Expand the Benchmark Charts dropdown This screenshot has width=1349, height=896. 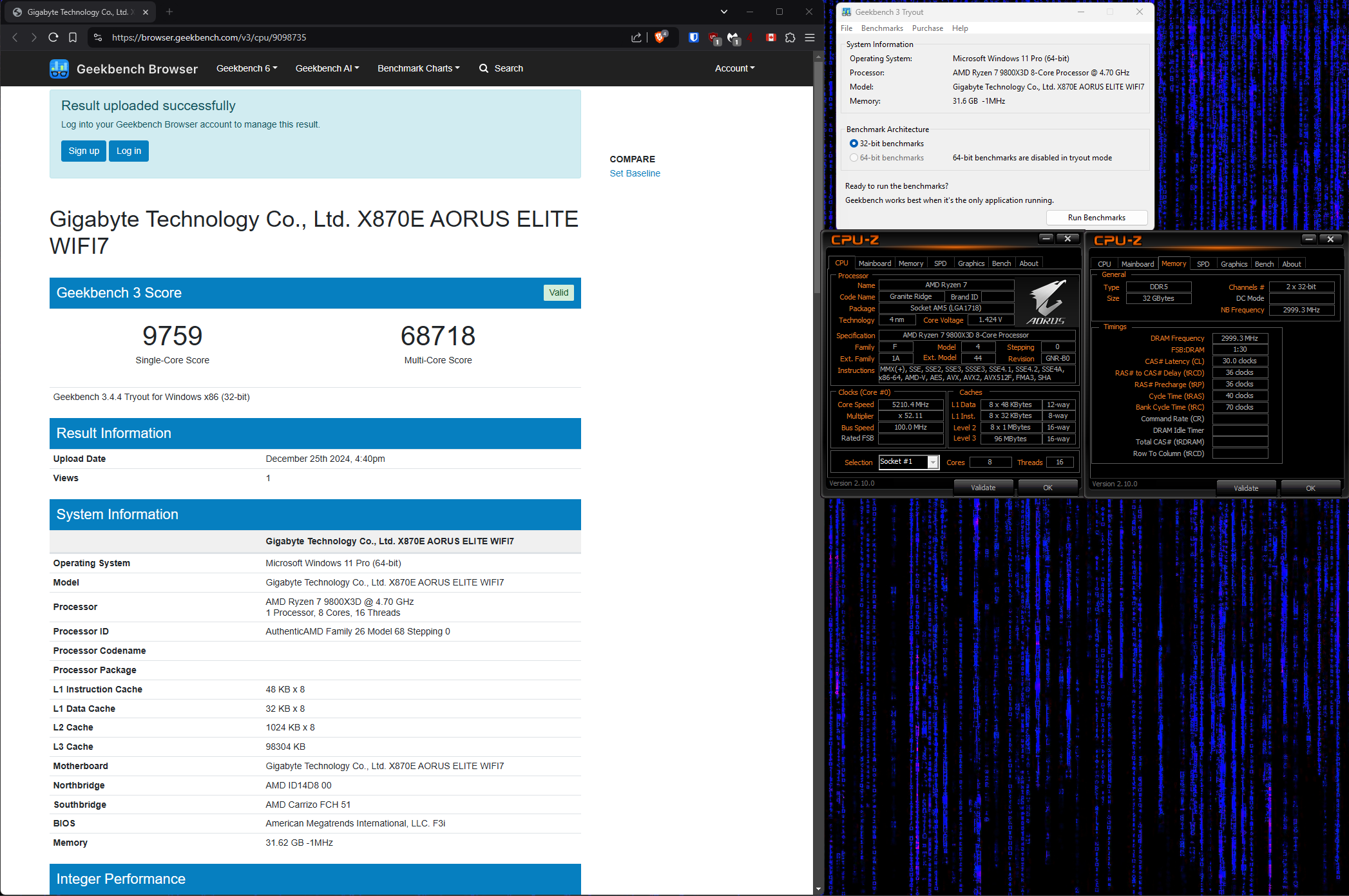click(x=419, y=68)
